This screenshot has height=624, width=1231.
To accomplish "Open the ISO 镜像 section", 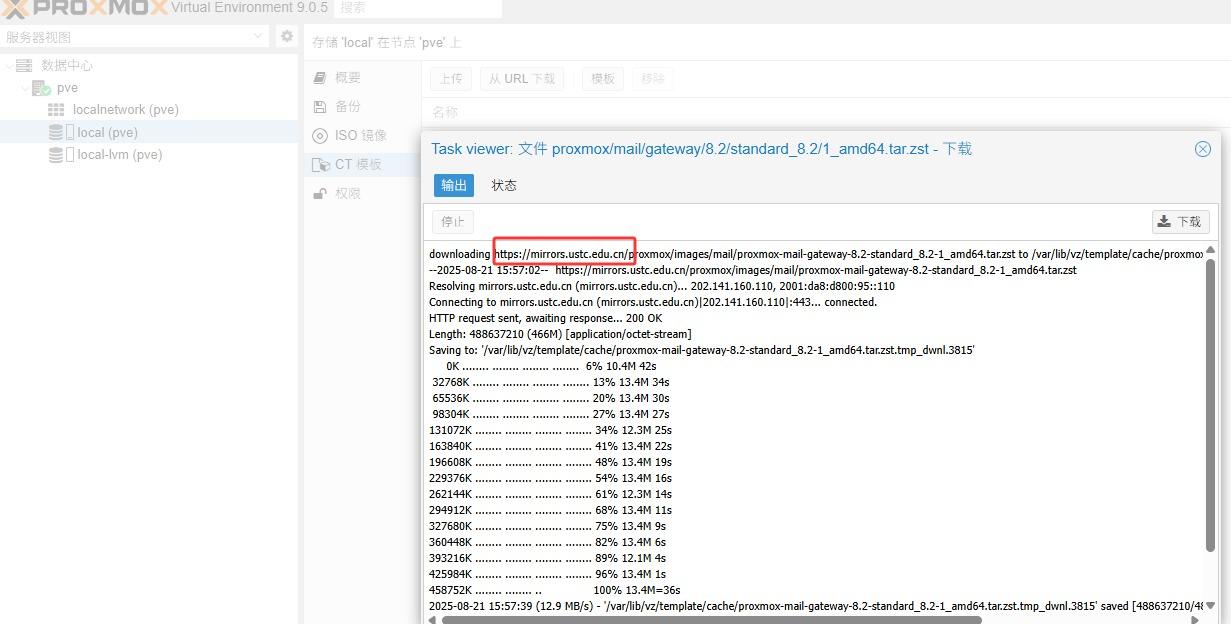I will 360,136.
